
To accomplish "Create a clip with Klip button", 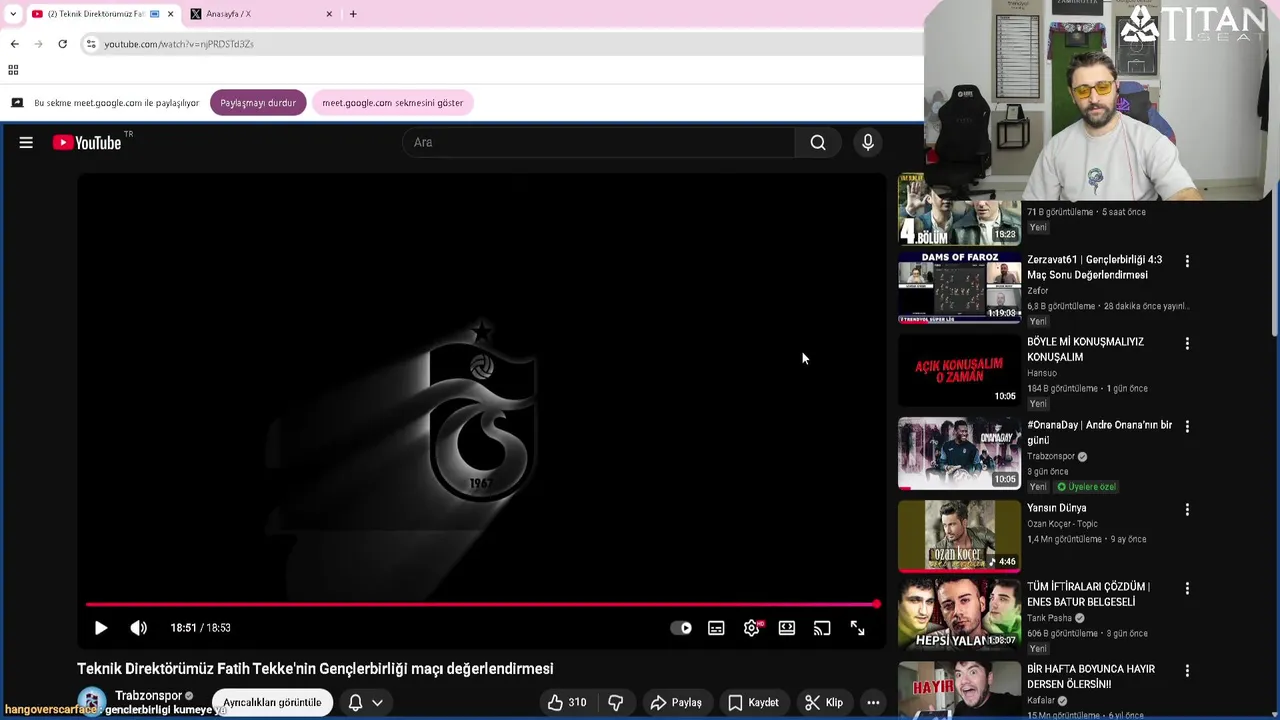I will [x=824, y=702].
